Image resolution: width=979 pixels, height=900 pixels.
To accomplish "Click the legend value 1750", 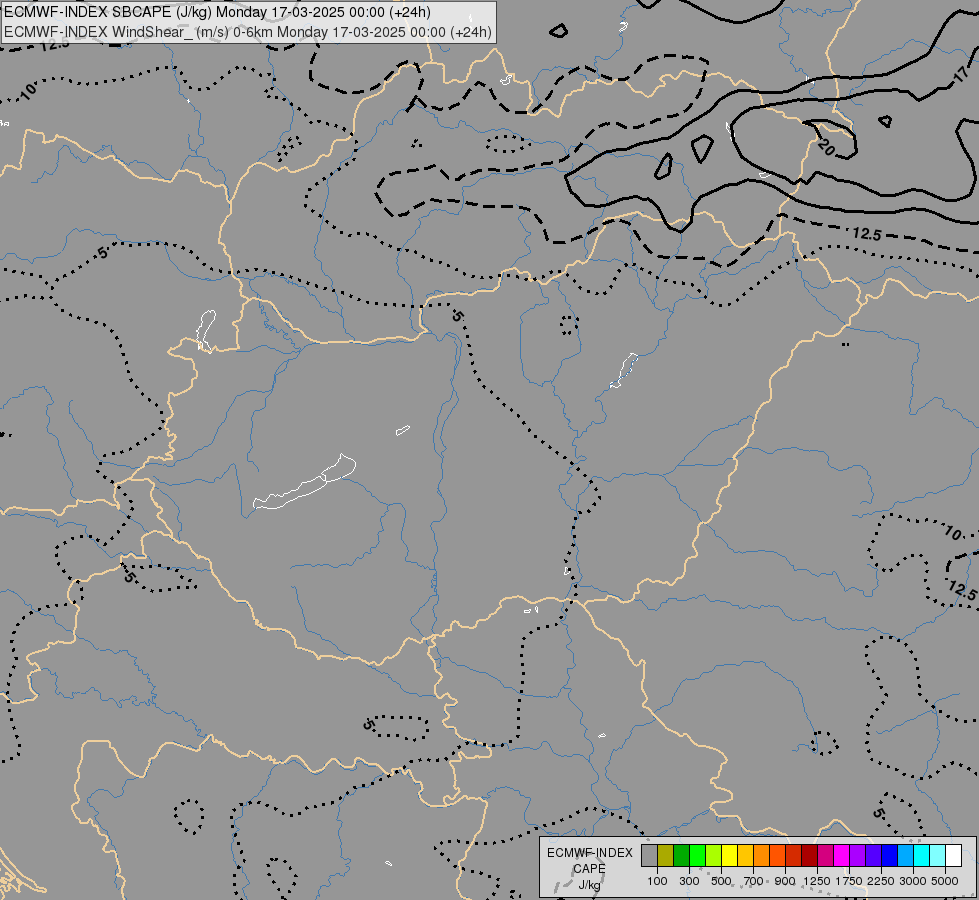I will point(849,881).
